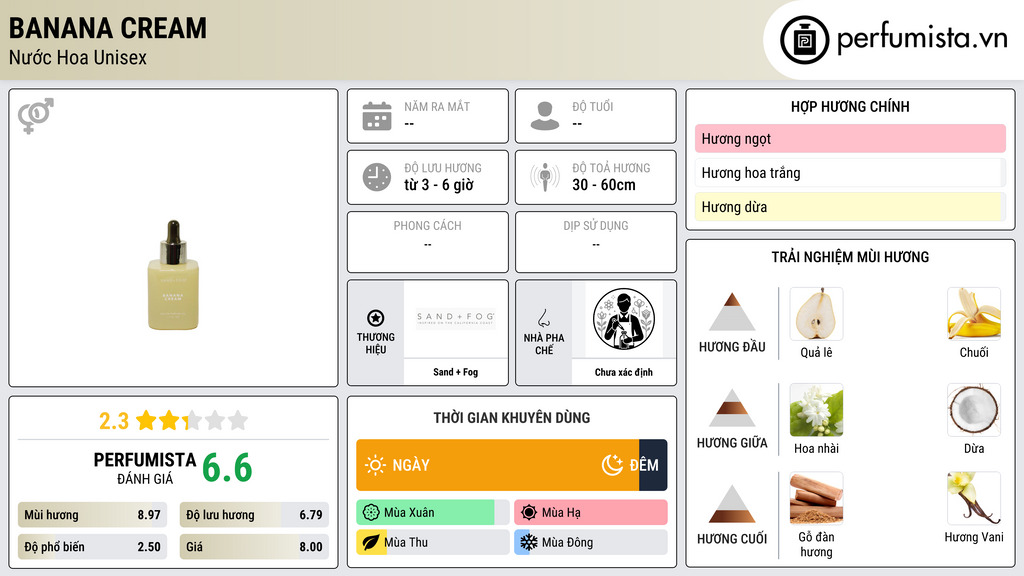This screenshot has width=1024, height=576.
Task: Open the Hương Vani vanilla note image
Action: pos(974,499)
